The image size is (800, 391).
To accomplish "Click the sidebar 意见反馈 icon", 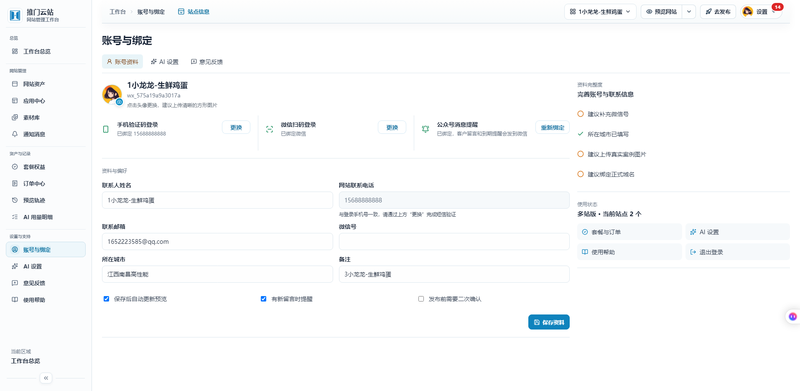I will pos(15,283).
